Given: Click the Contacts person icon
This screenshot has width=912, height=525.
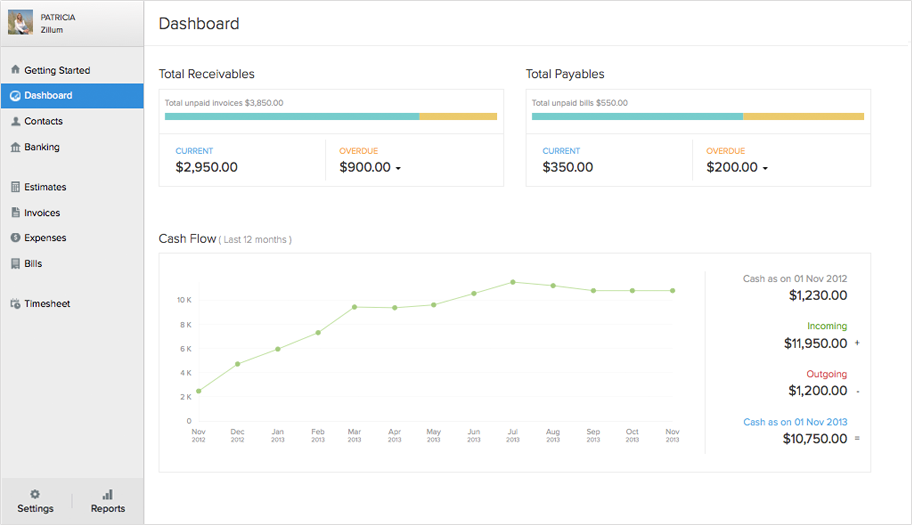Looking at the screenshot, I should tap(15, 121).
